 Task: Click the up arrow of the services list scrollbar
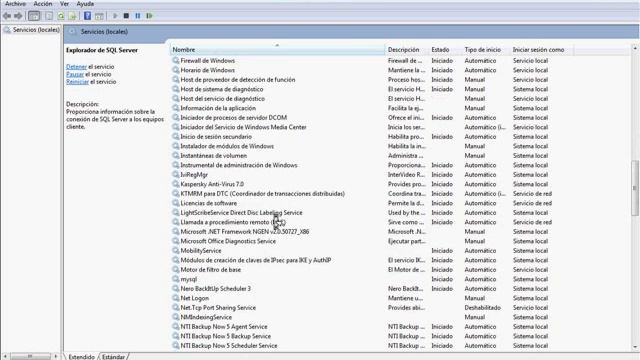point(635,49)
